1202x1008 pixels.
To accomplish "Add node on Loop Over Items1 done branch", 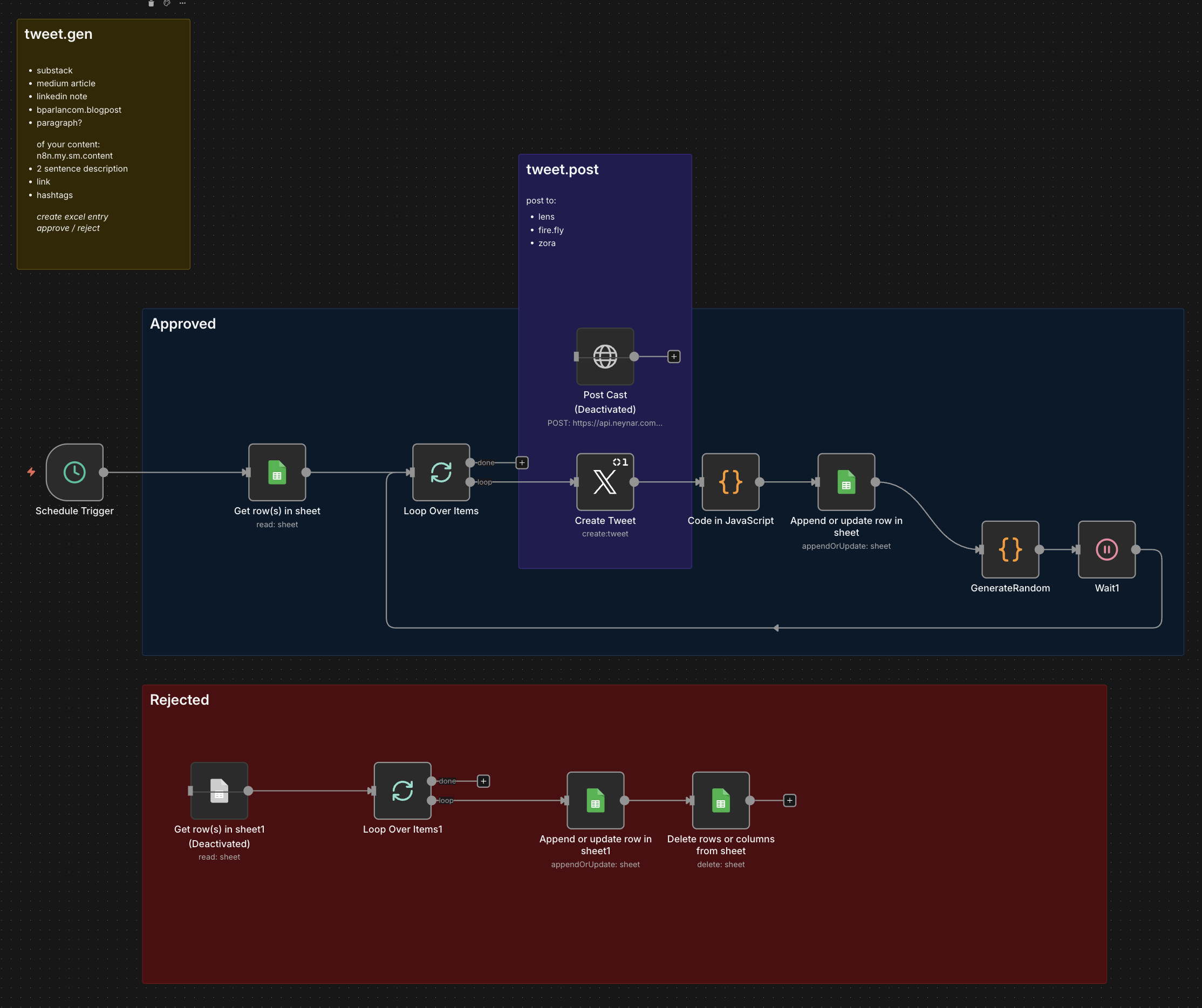I will click(483, 781).
